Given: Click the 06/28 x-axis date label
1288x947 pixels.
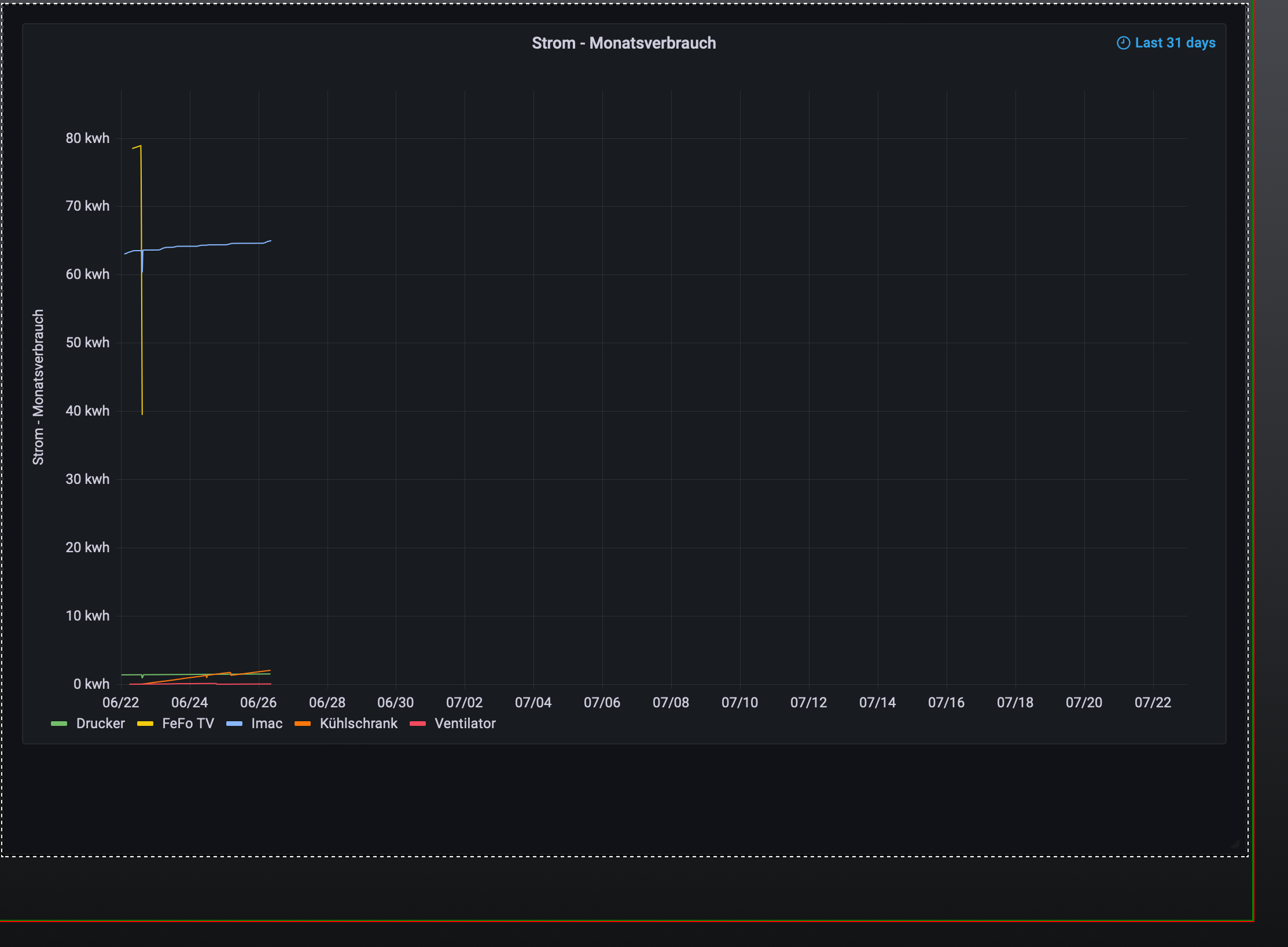Looking at the screenshot, I should [x=327, y=703].
